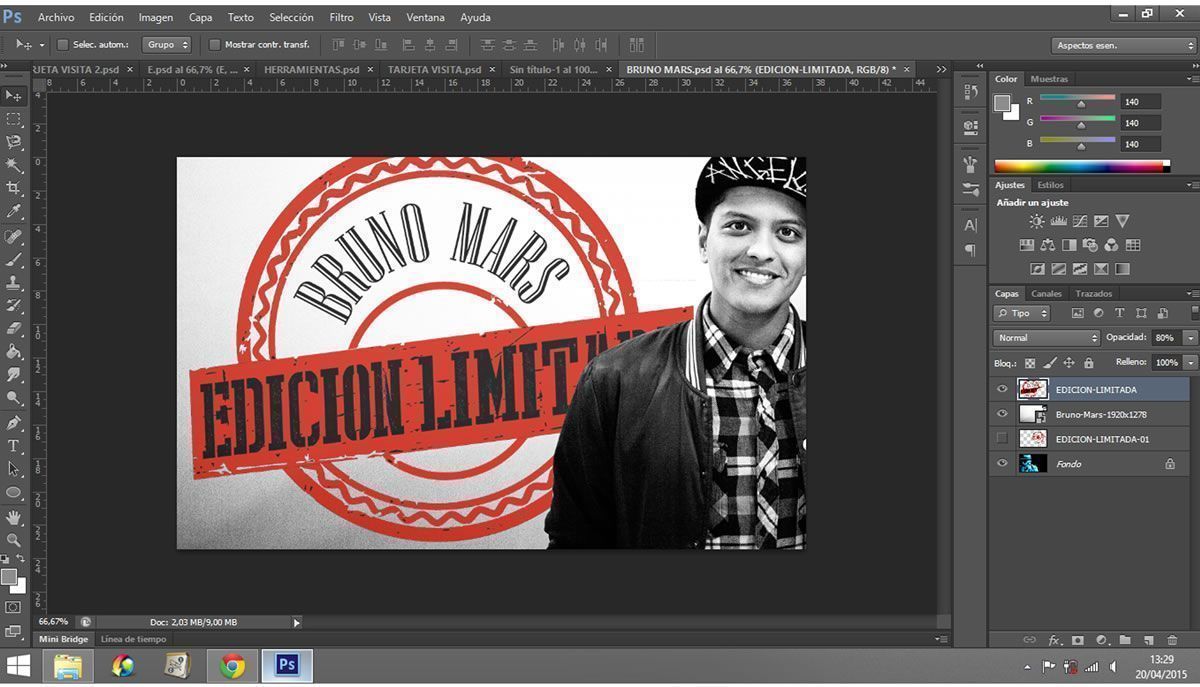Open the Aspectos esen. workspace dropdown
The image size is (1200, 687).
point(1124,45)
